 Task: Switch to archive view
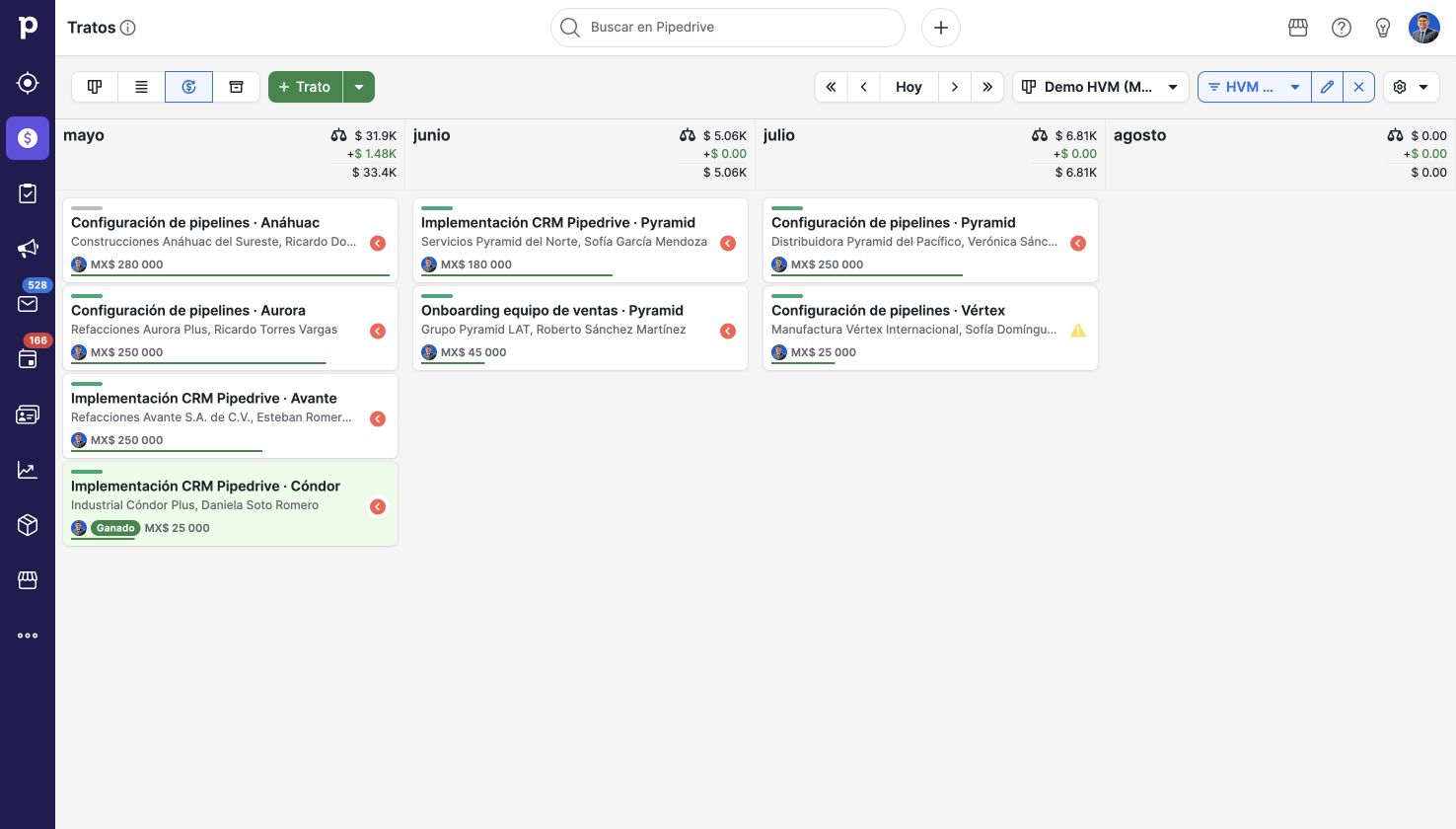(236, 87)
